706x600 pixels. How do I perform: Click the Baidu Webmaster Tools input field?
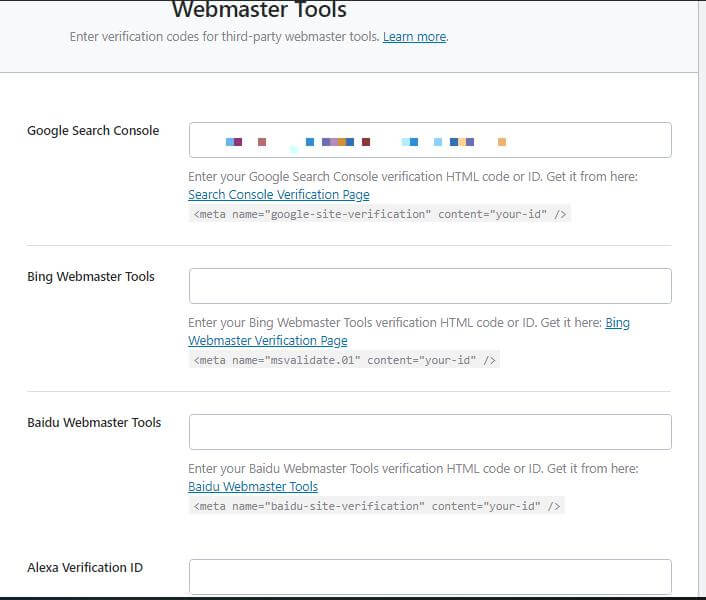tap(430, 432)
